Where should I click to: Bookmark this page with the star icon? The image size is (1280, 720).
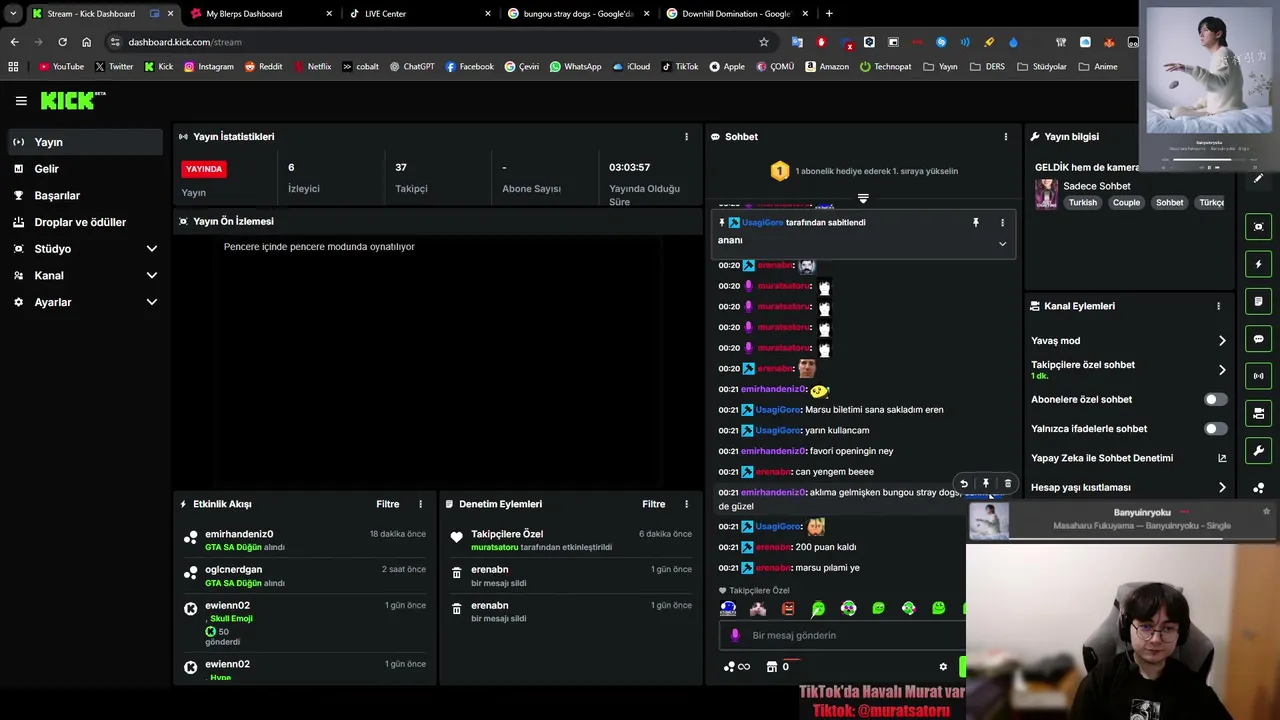tap(764, 42)
